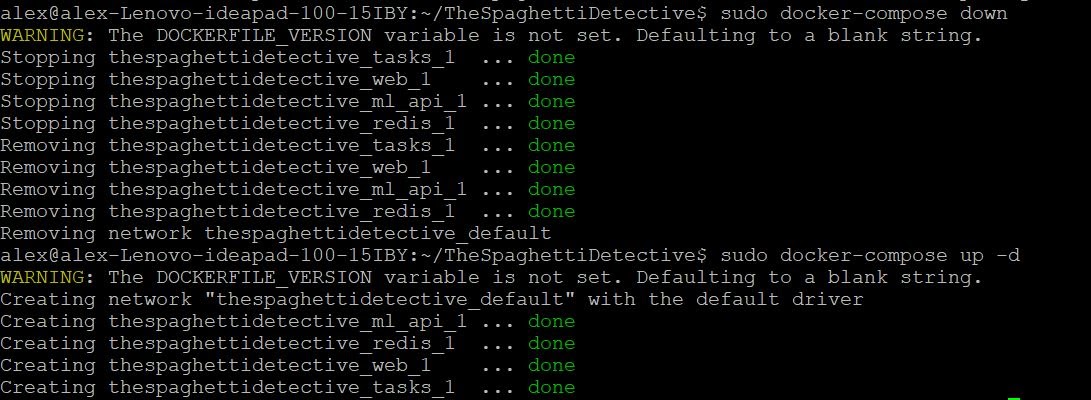Click 'Removing thespaghettidetective_redis_1' text
The height and width of the screenshot is (400, 1091).
point(227,211)
